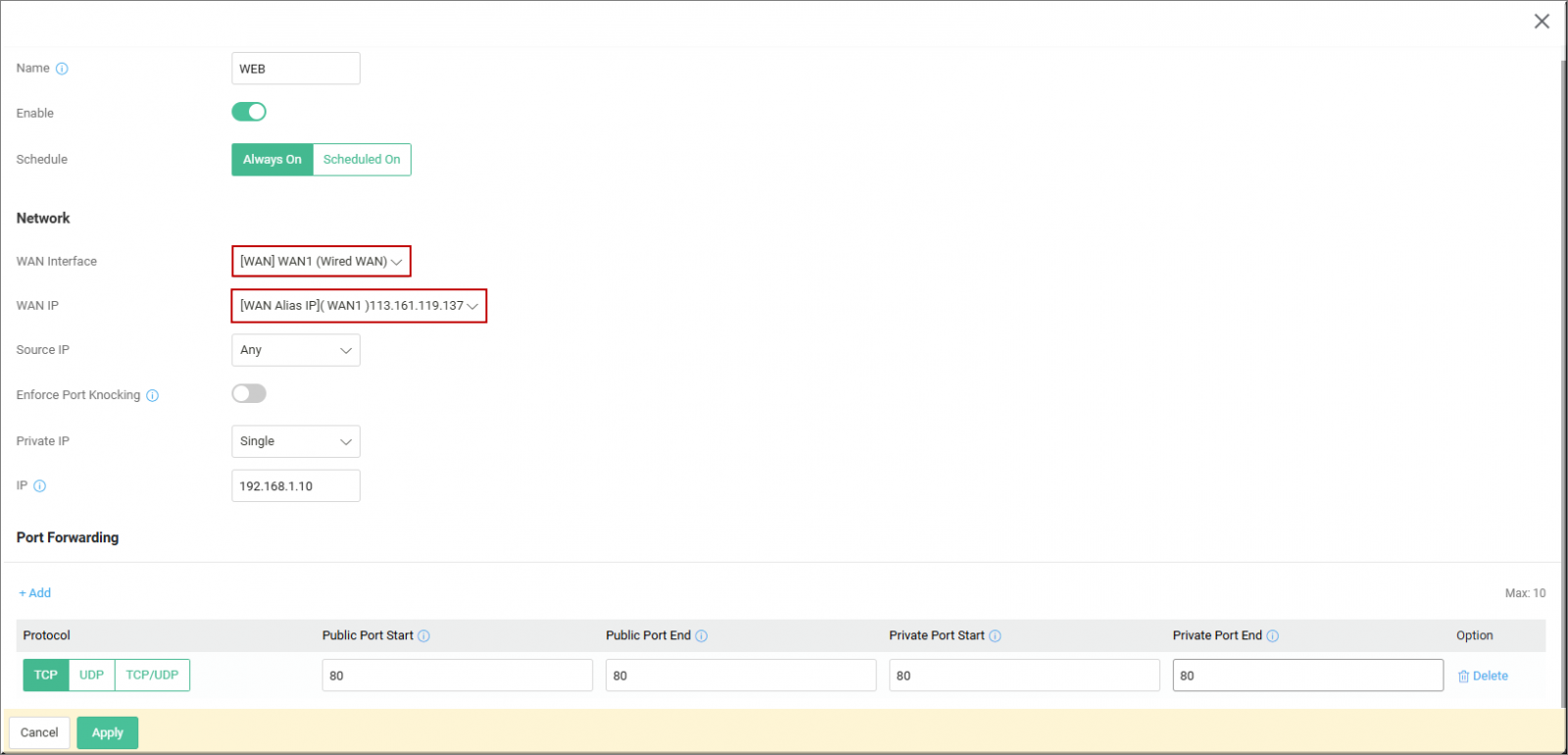Click the + Add port forwarding link

click(35, 593)
